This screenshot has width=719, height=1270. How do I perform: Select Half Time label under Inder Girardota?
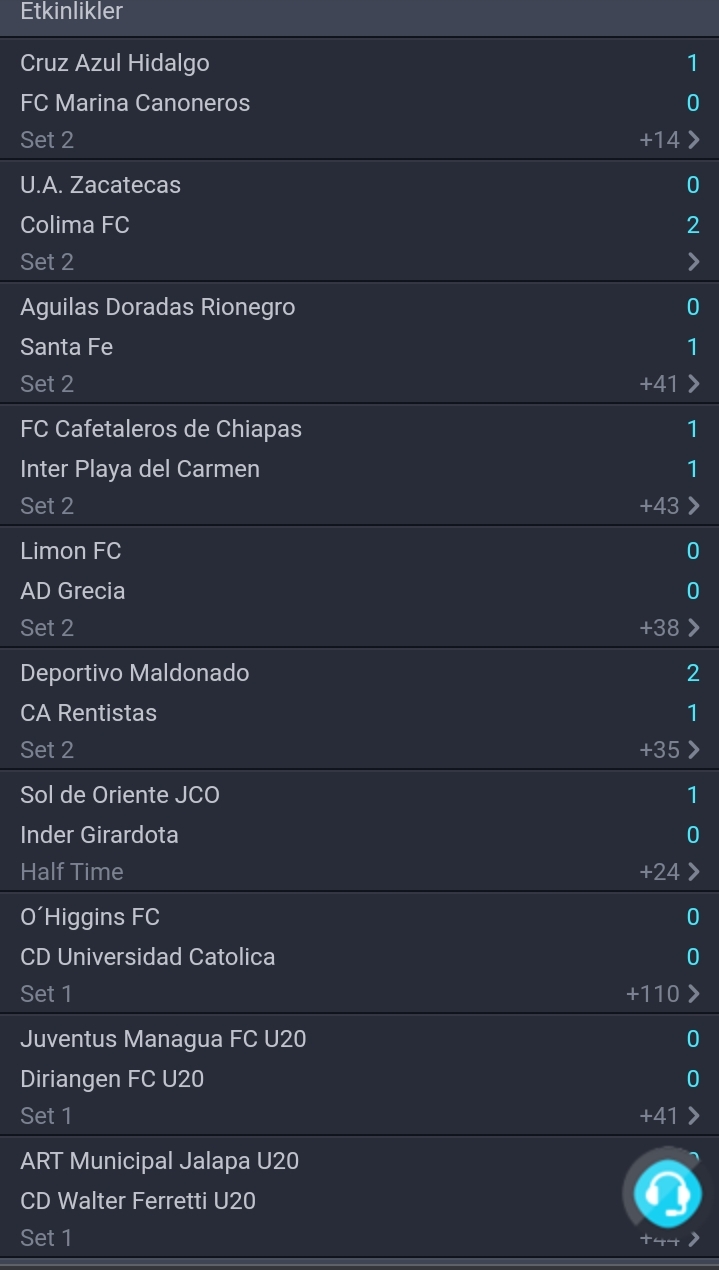coord(72,872)
